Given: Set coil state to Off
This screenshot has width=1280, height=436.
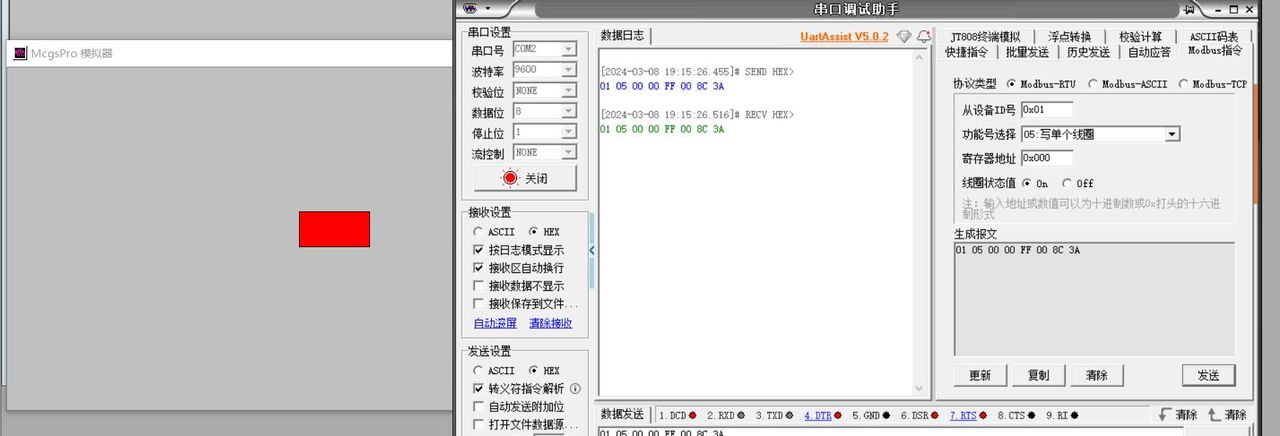Looking at the screenshot, I should coord(1066,183).
